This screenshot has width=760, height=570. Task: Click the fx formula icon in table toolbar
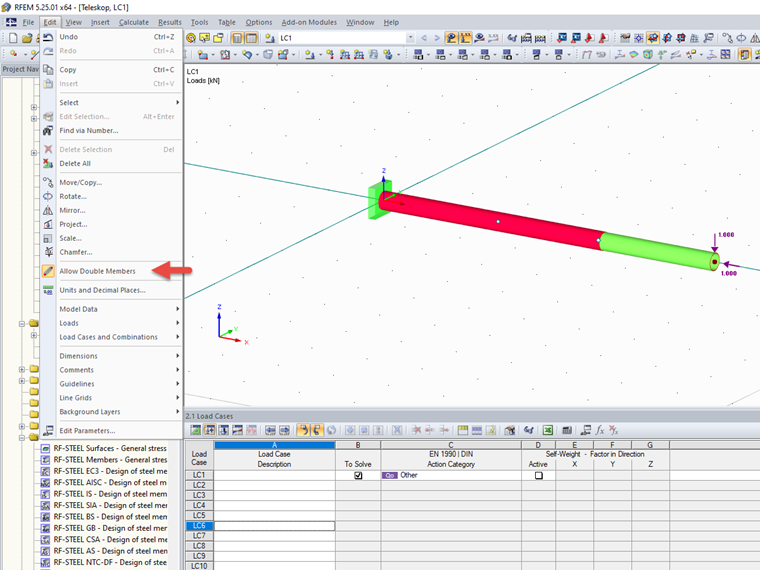click(x=600, y=430)
